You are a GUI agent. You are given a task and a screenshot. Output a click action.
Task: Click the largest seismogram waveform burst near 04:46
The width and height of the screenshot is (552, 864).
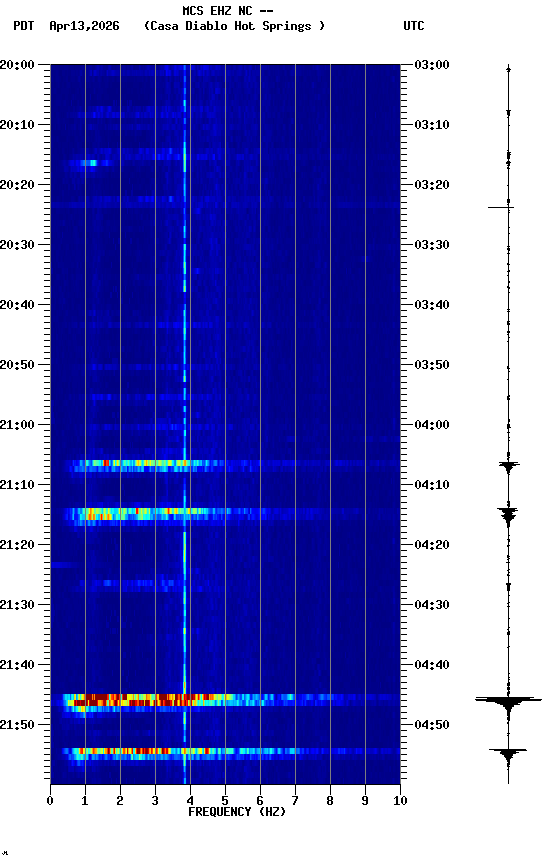508,703
